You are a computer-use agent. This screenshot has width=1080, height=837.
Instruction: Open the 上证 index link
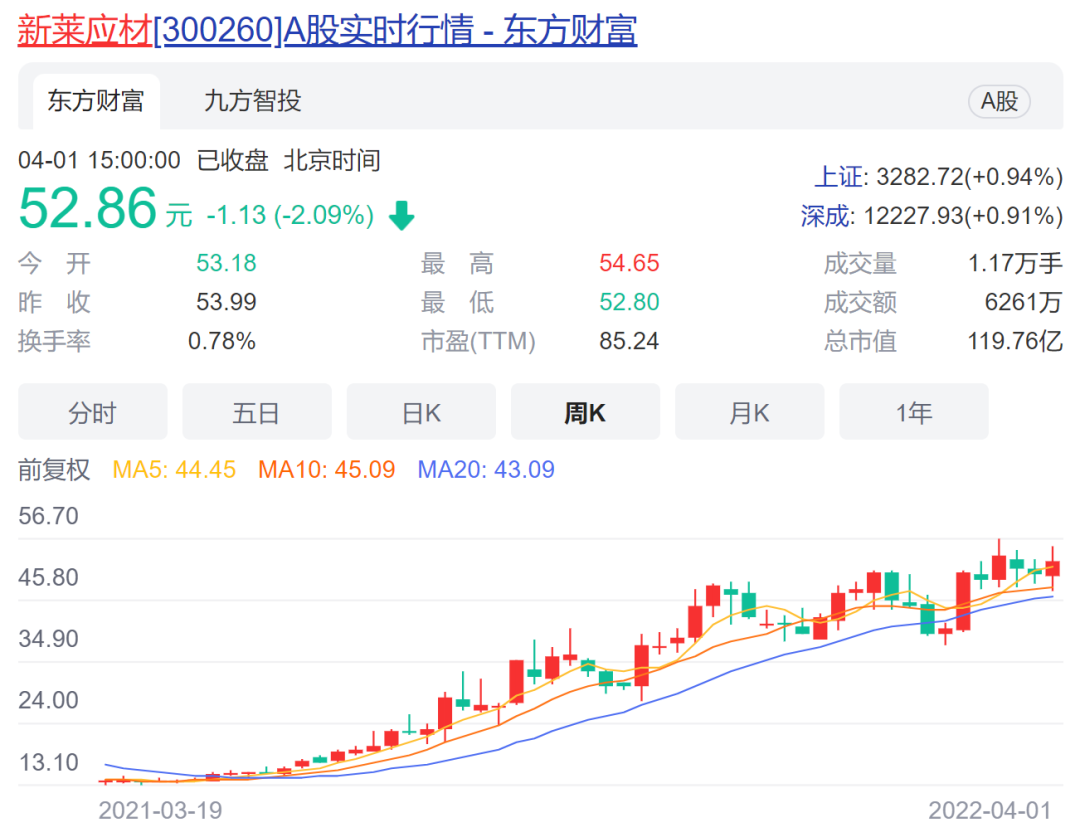tap(838, 178)
